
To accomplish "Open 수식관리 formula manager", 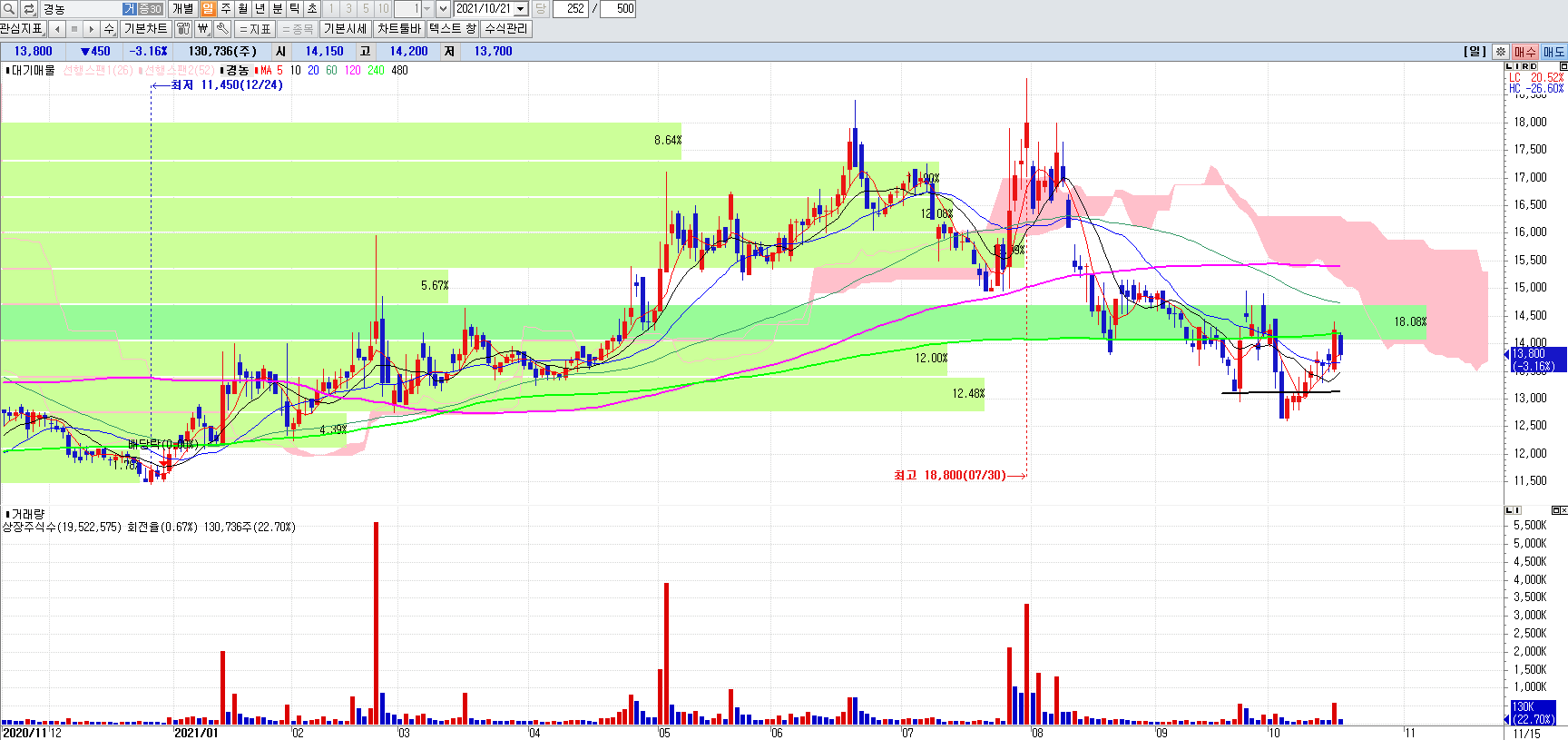I will pos(506,29).
